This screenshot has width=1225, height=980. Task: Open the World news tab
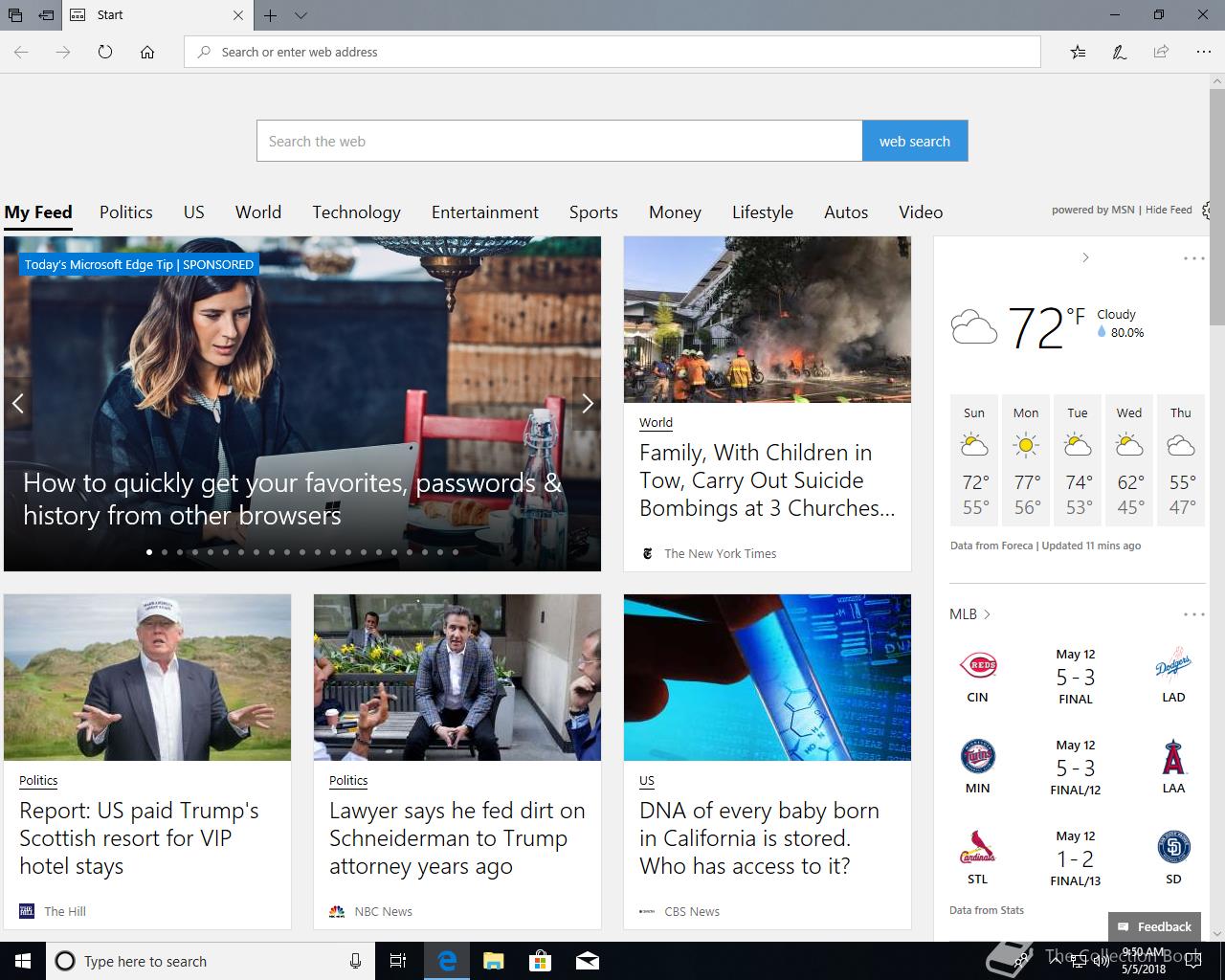point(258,212)
